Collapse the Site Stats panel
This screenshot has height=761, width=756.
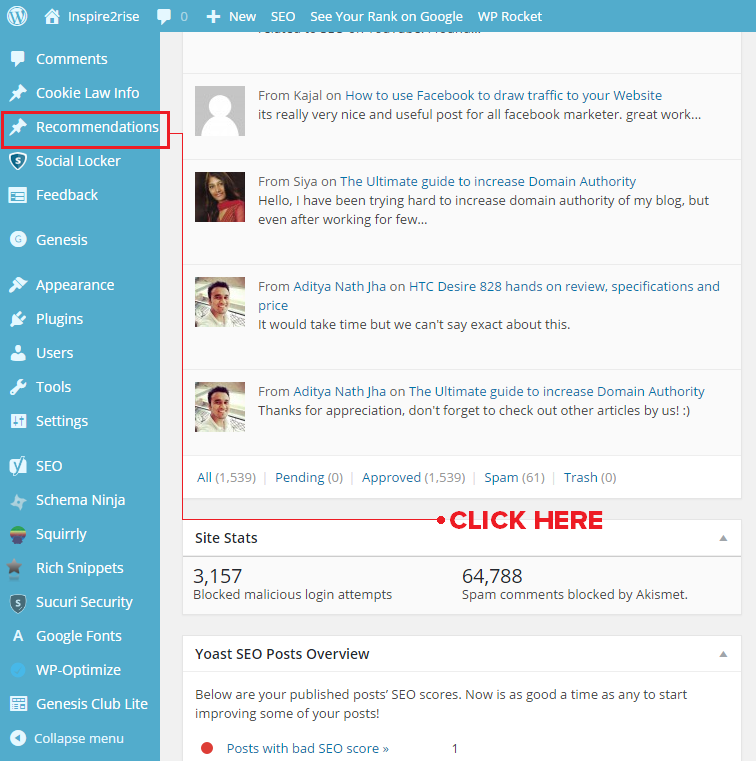[723, 538]
